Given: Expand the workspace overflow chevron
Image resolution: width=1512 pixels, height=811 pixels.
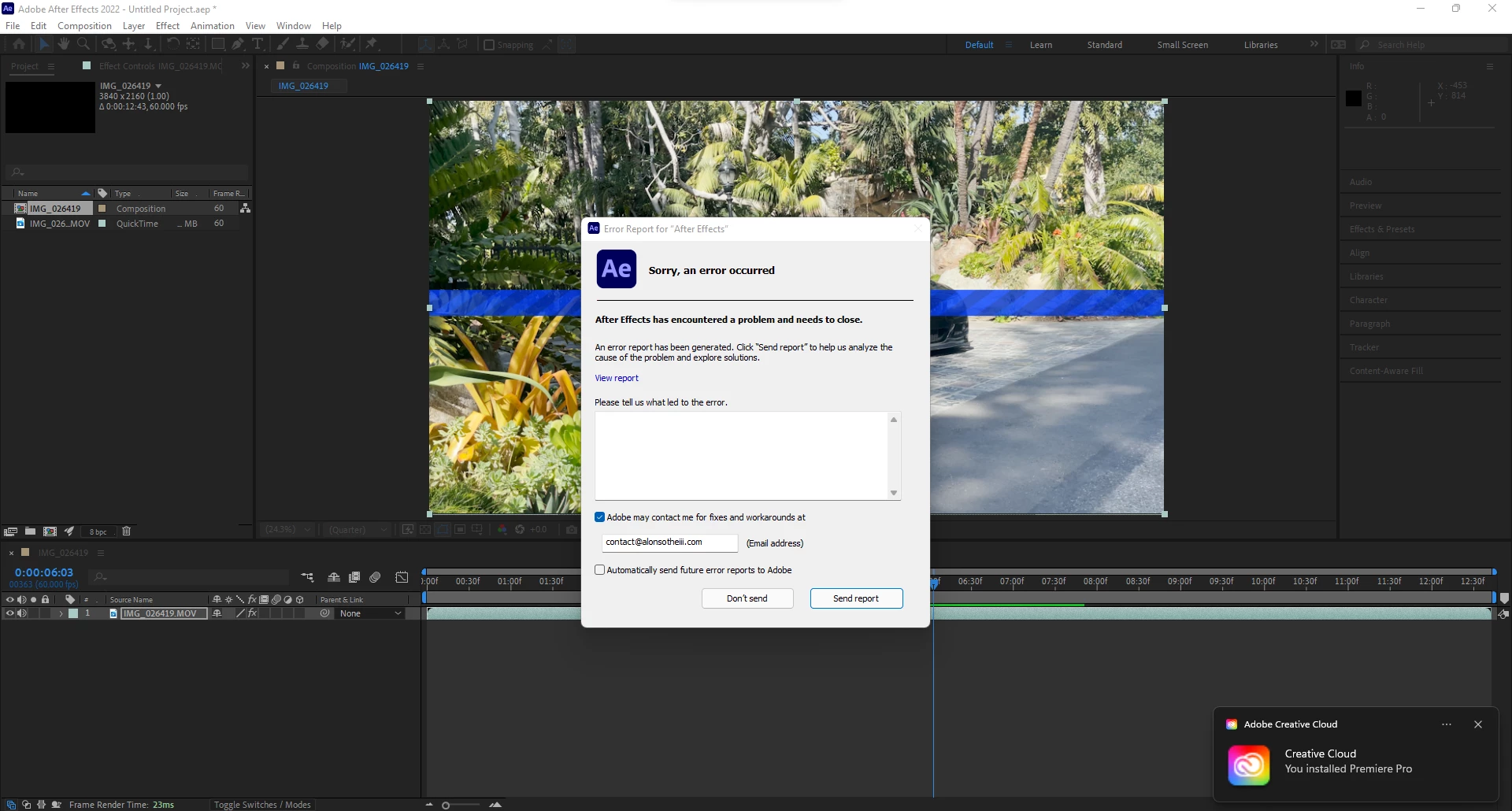Looking at the screenshot, I should point(1314,44).
